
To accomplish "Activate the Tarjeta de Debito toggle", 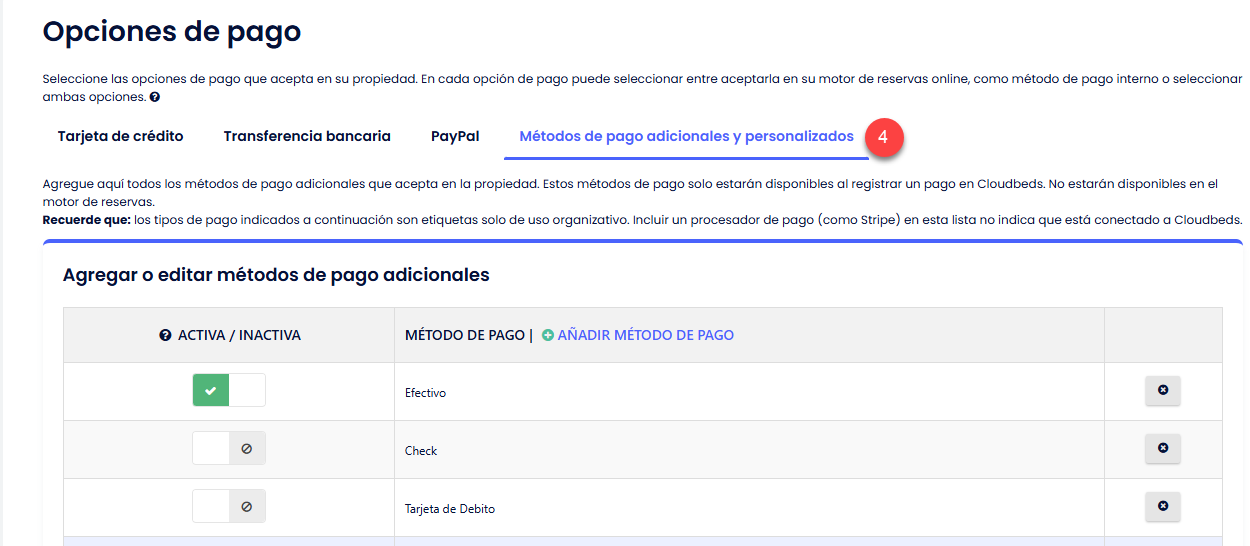I will (x=229, y=507).
